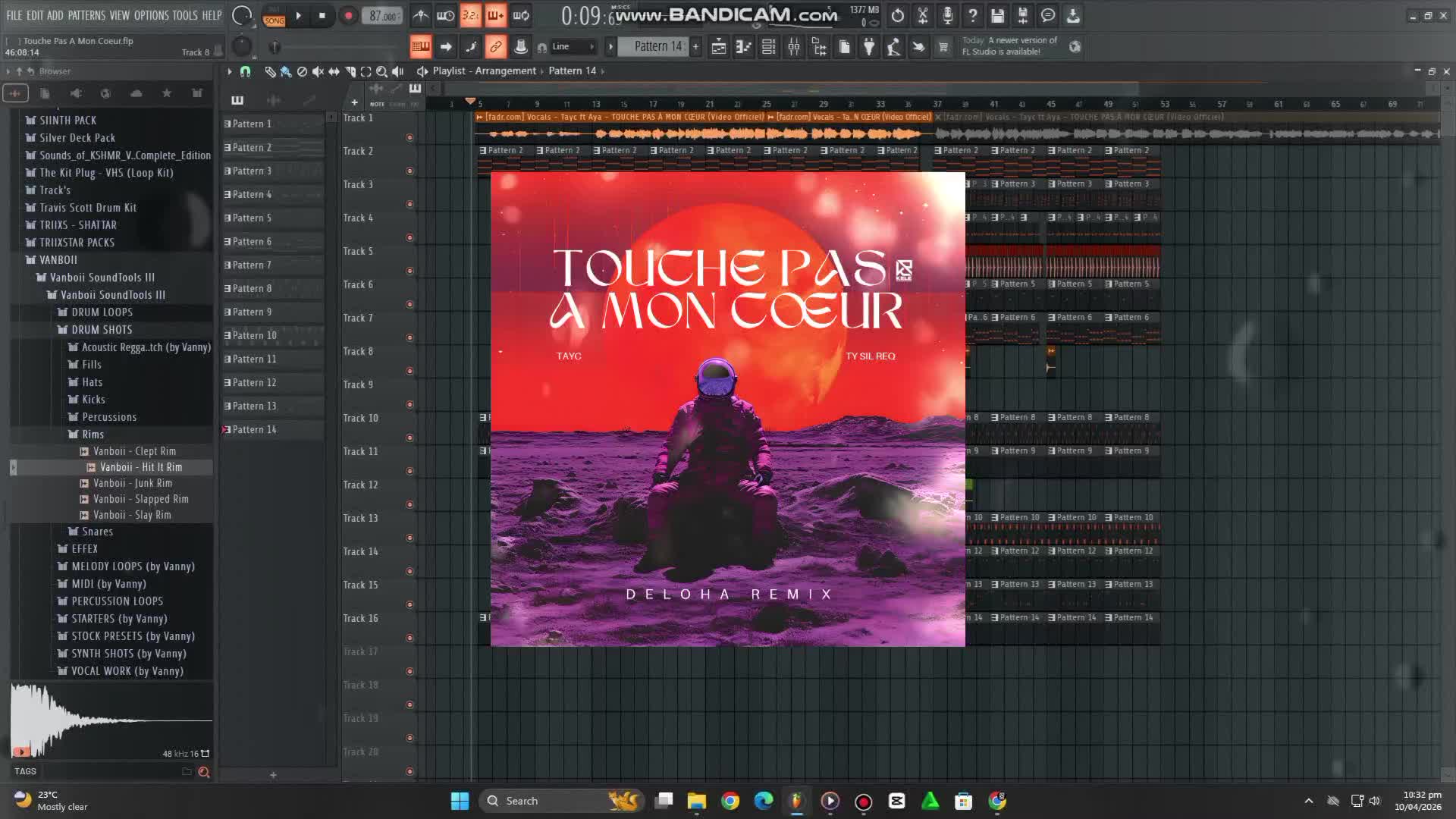Select the Mute tool in playlist toolbar
Screen dimensions: 1456x819
coord(318,71)
